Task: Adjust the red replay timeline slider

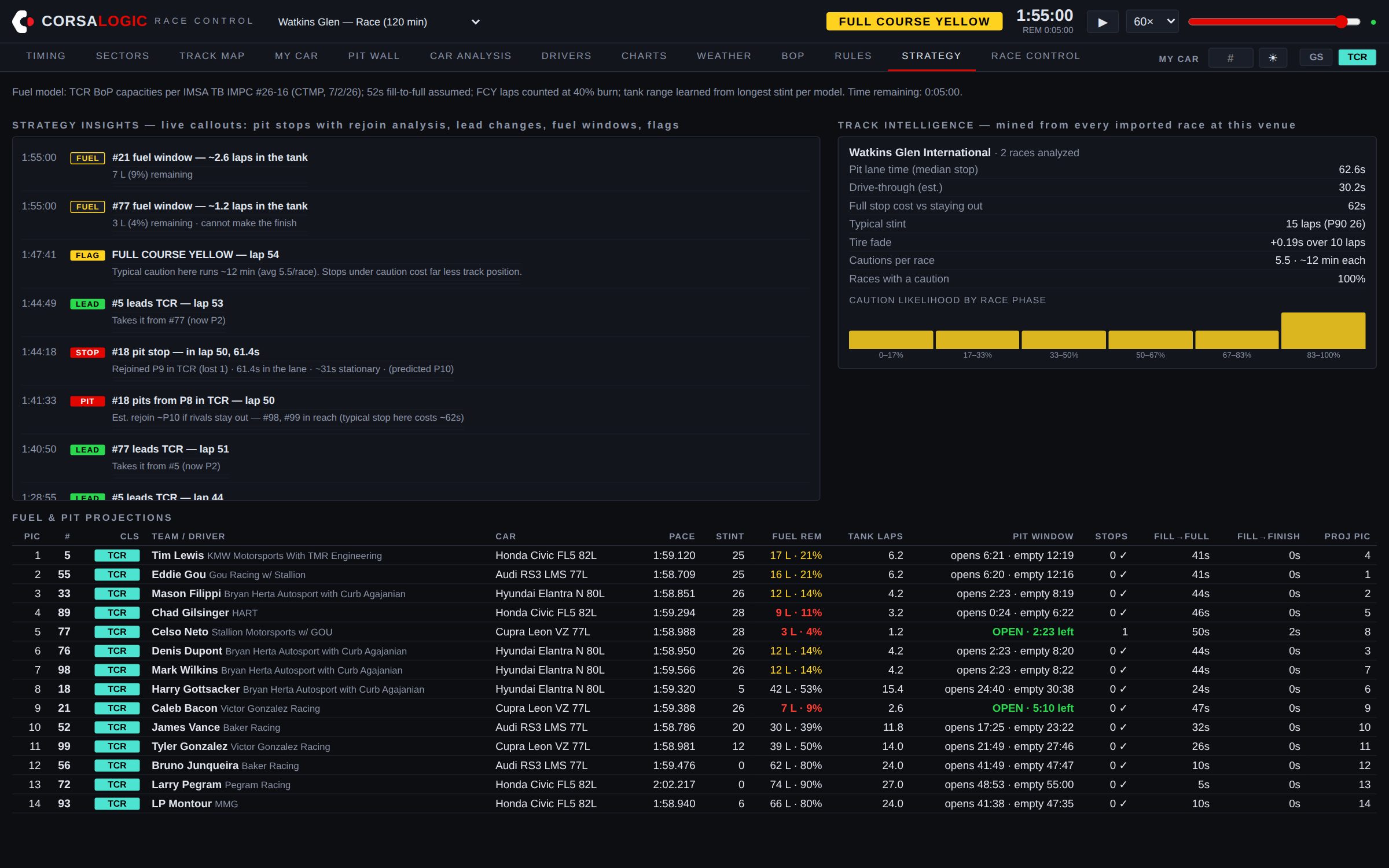Action: click(1274, 22)
